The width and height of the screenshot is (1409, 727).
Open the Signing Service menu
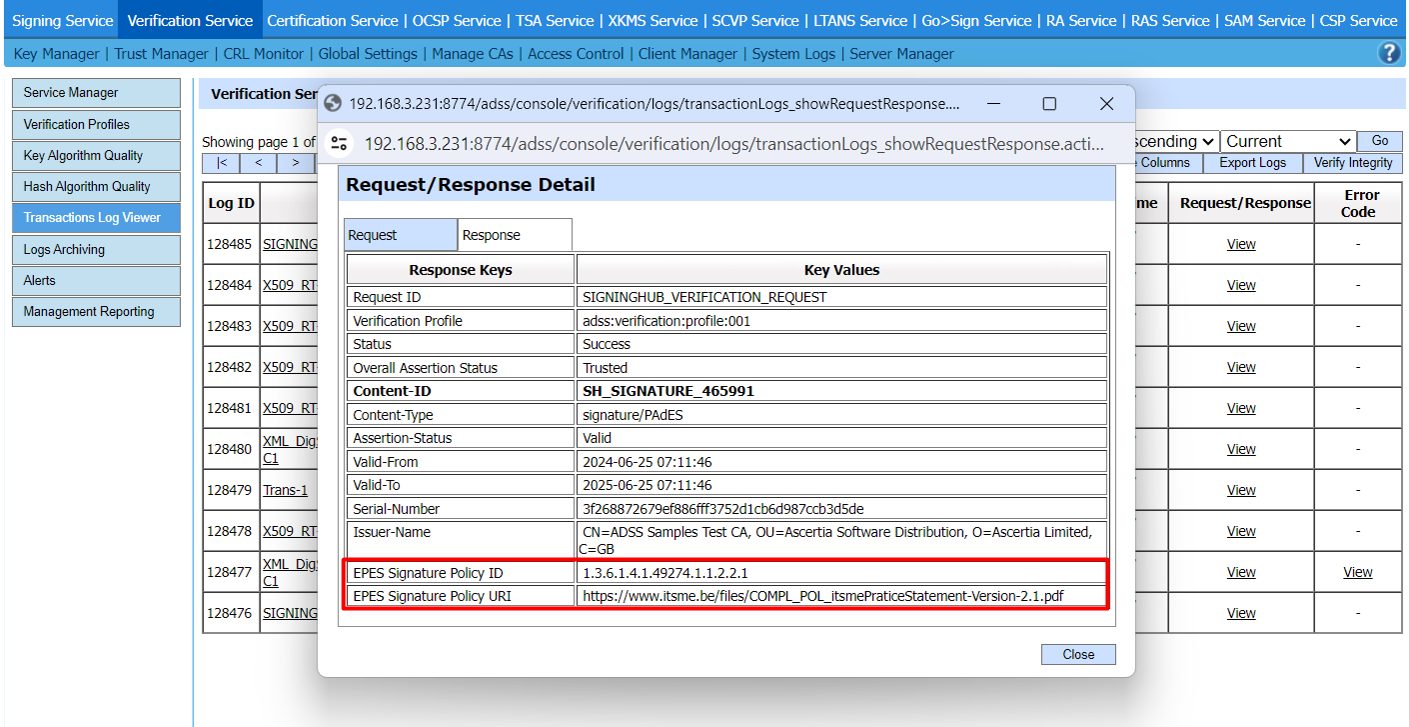(62, 20)
